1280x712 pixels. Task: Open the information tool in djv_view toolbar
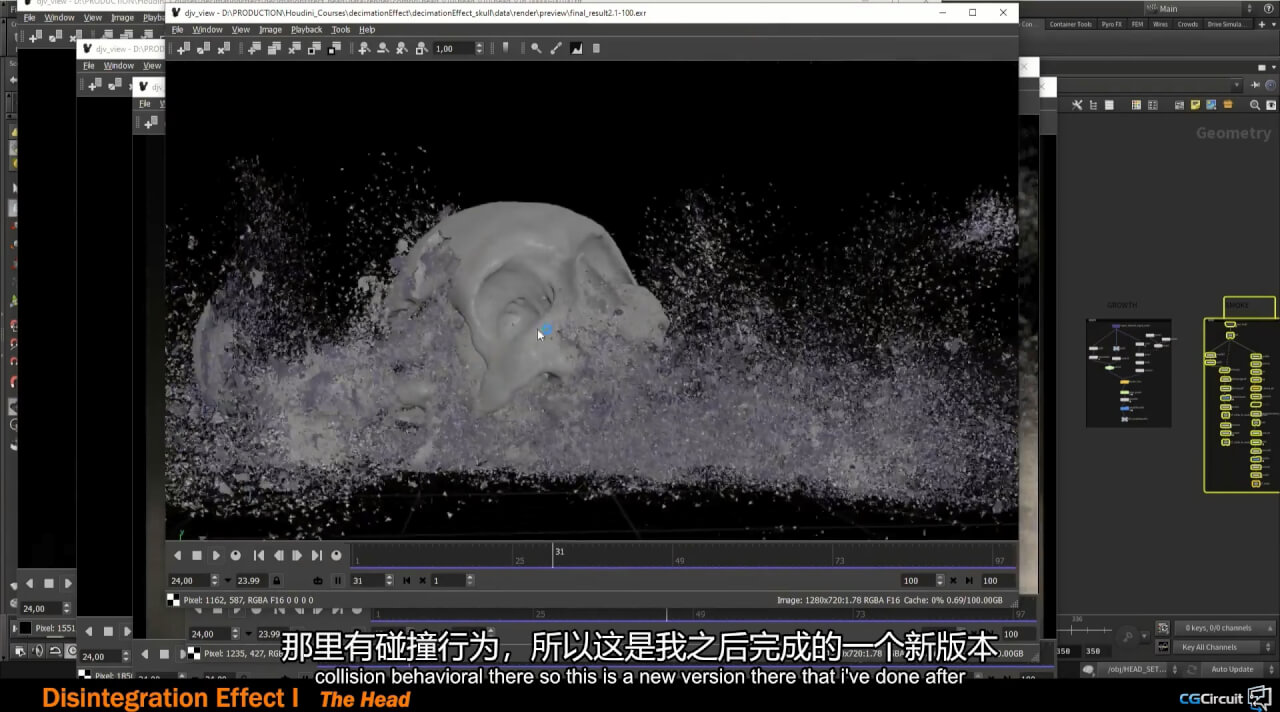(x=596, y=48)
